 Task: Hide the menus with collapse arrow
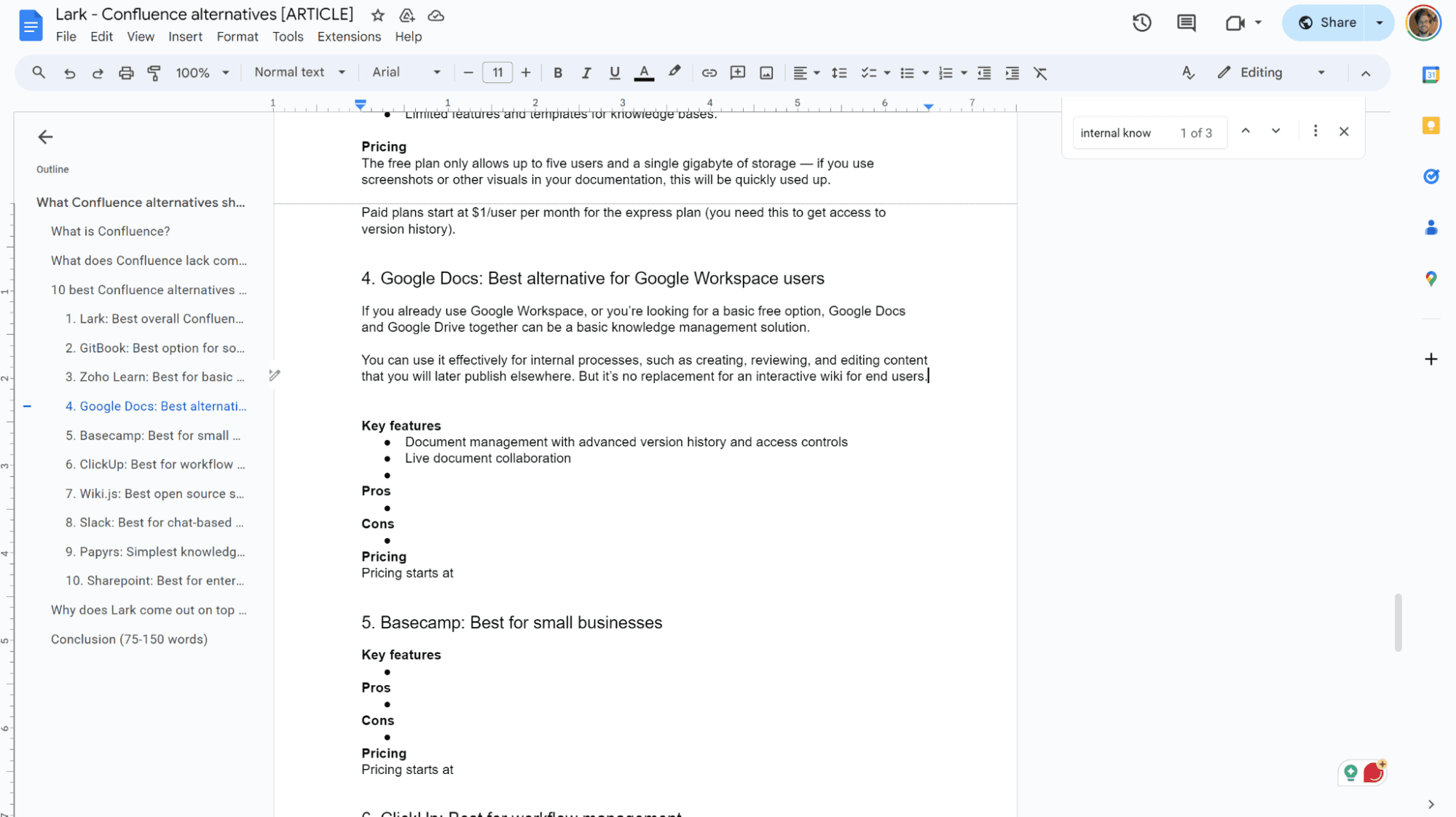coord(1366,74)
